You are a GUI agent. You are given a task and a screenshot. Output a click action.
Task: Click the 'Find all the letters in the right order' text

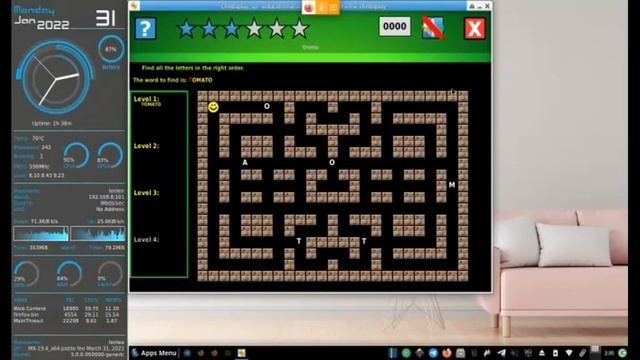coord(193,68)
